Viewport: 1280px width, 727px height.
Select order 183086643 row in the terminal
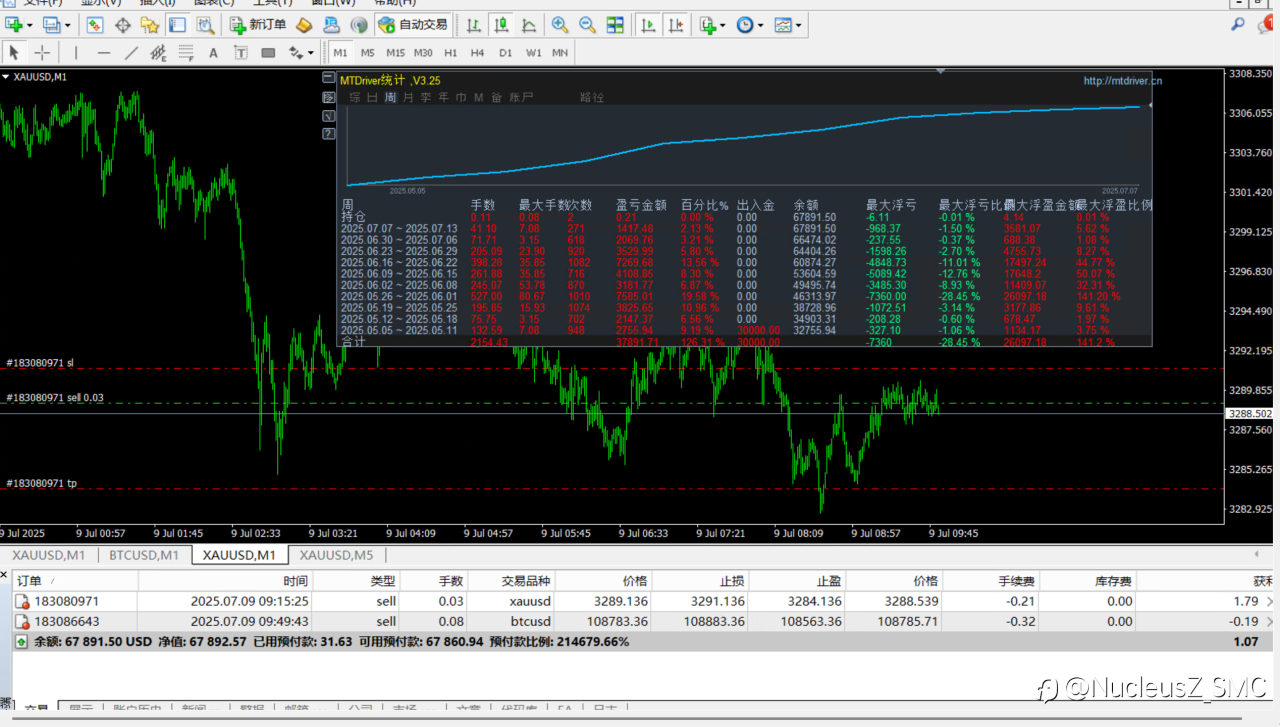[68, 621]
